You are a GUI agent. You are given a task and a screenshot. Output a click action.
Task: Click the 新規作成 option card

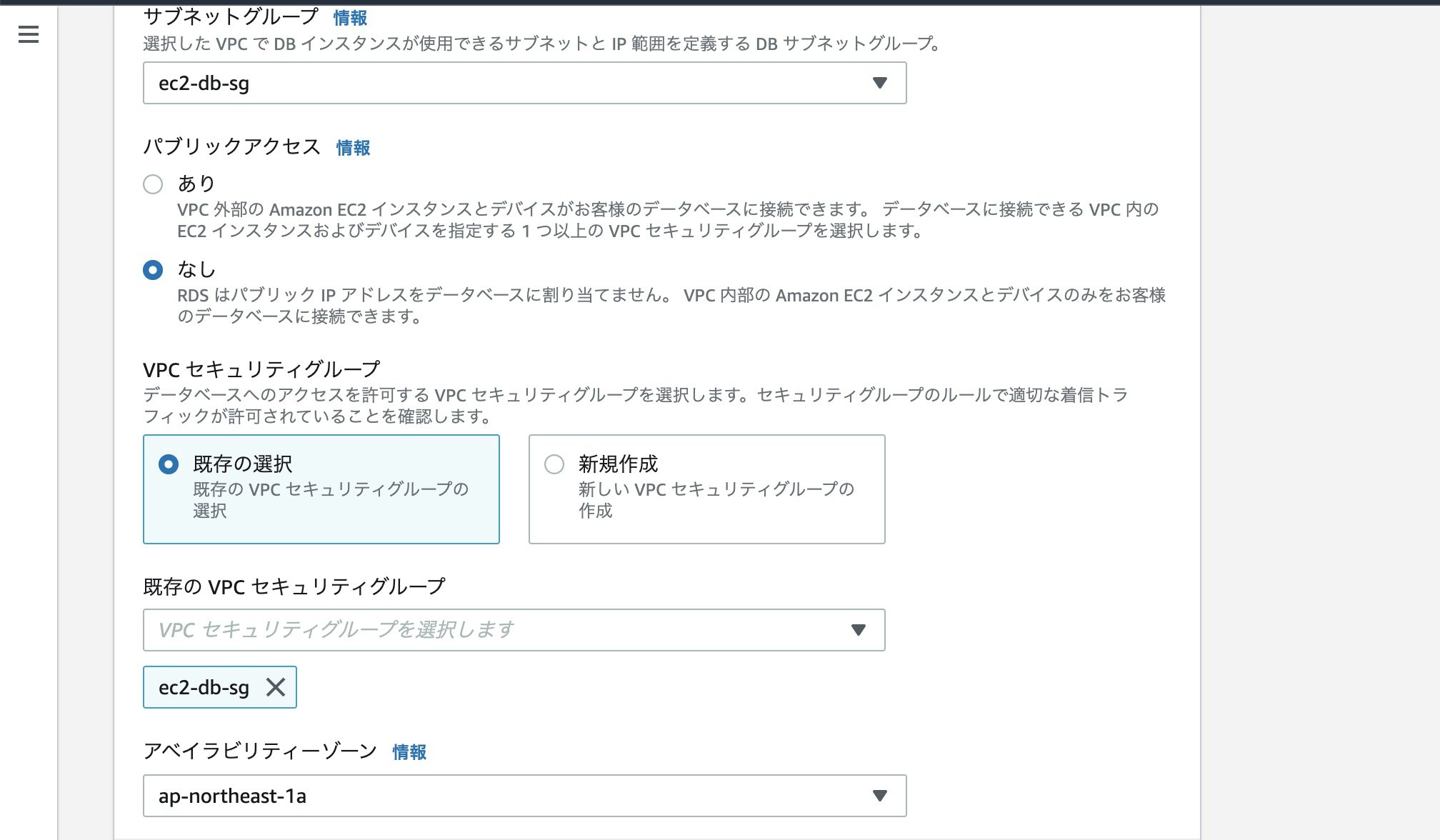(x=706, y=489)
